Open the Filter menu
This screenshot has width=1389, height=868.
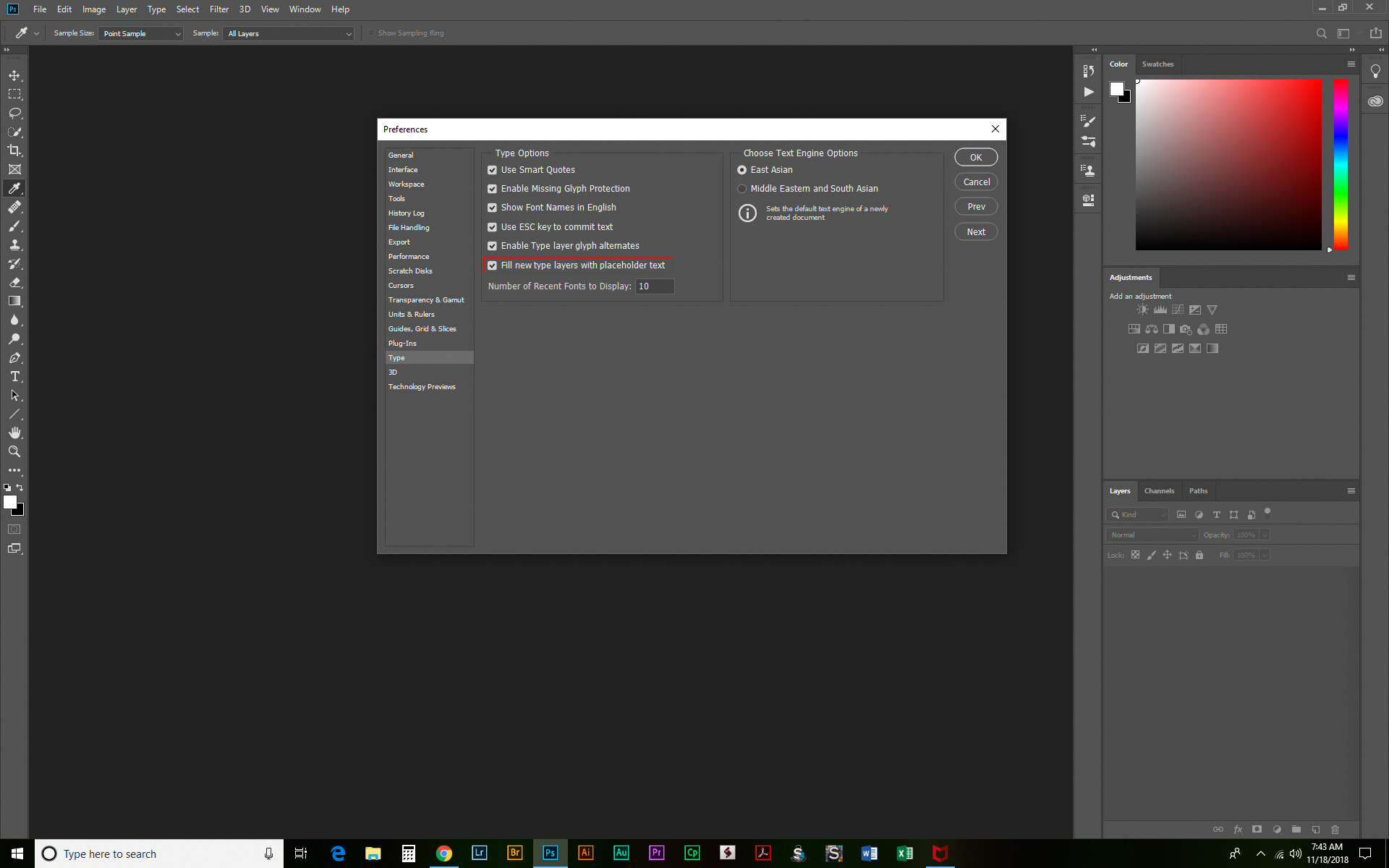(x=219, y=9)
